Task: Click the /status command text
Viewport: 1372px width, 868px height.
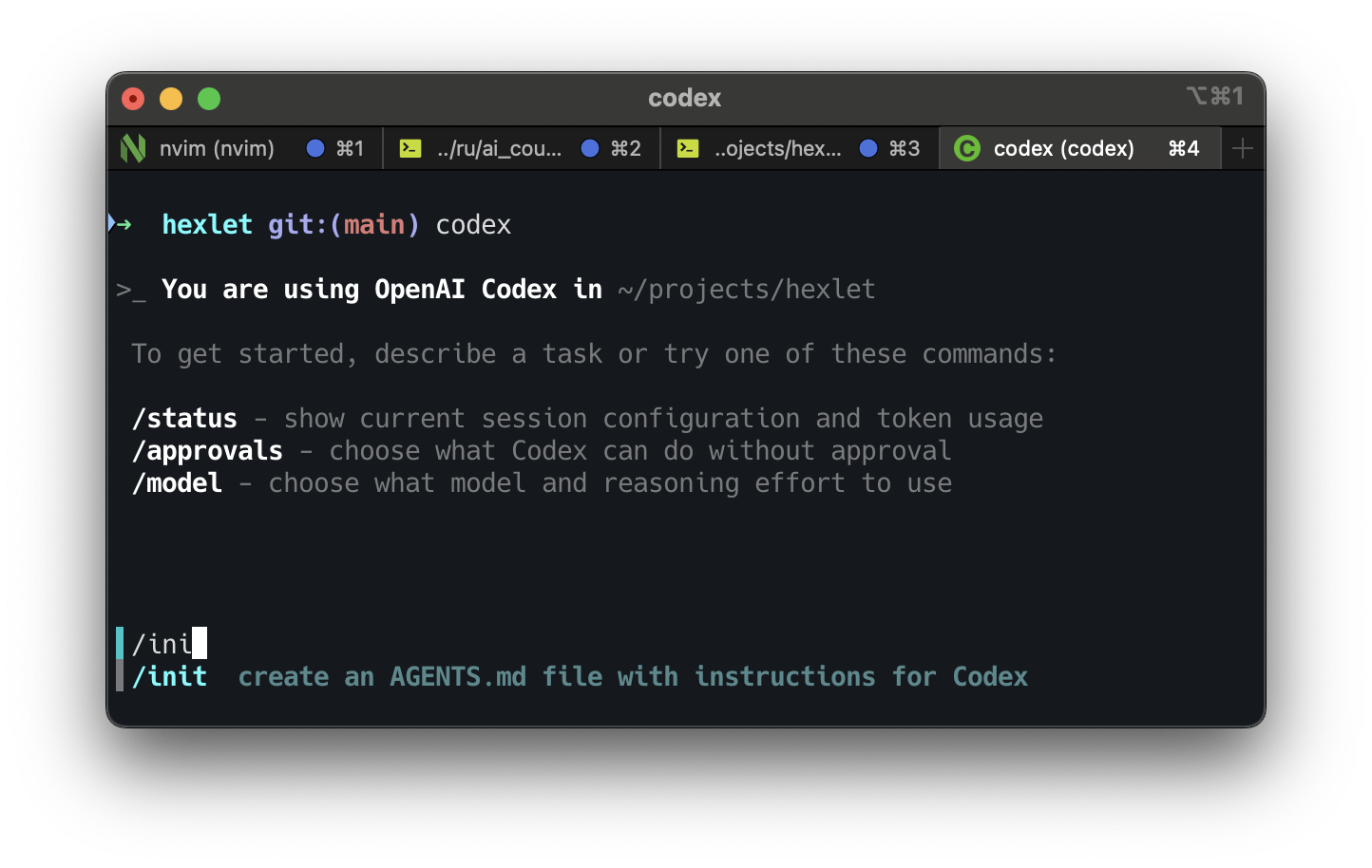Action: tap(184, 418)
